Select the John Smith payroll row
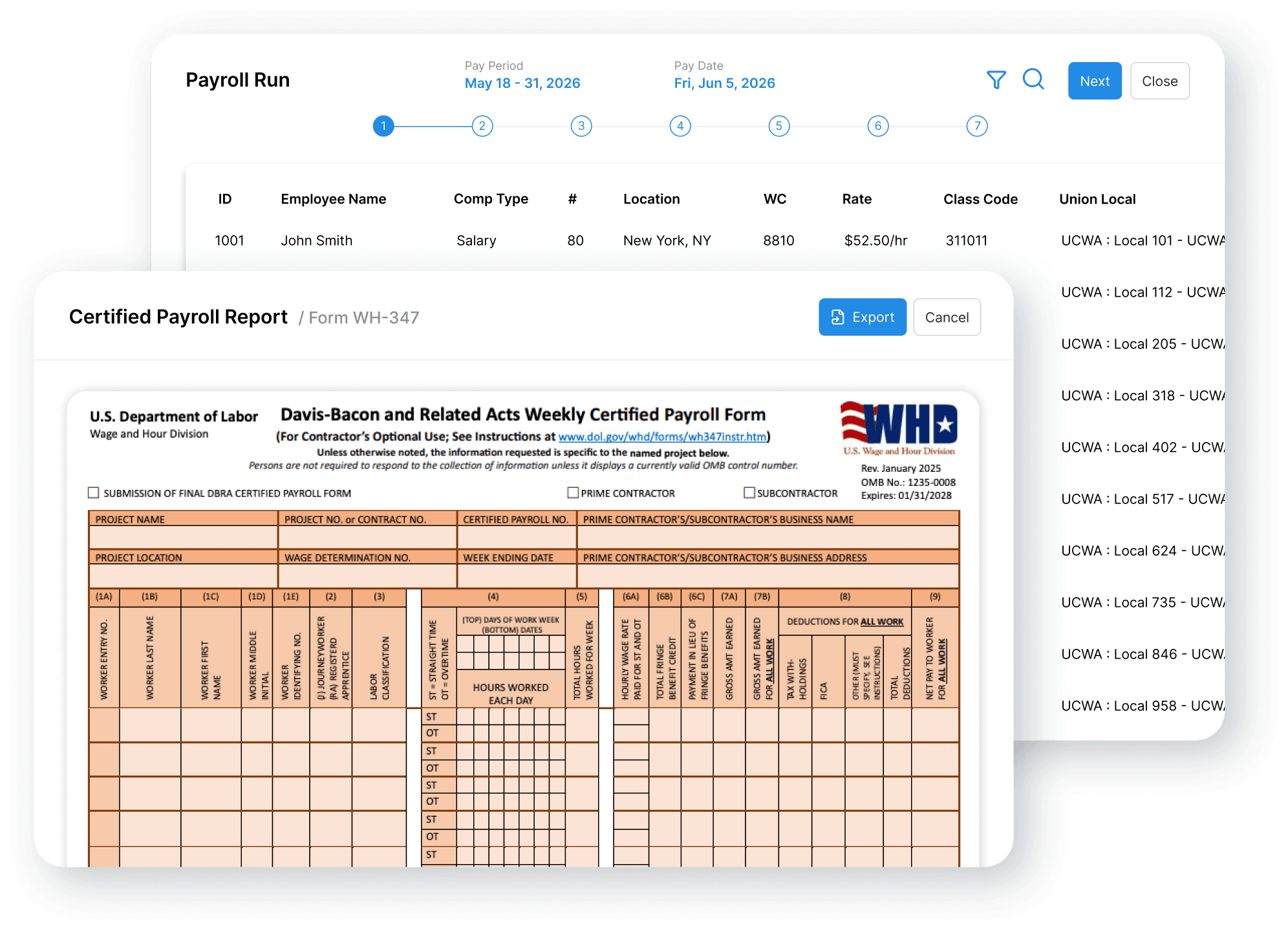This screenshot has width=1288, height=930. [317, 240]
